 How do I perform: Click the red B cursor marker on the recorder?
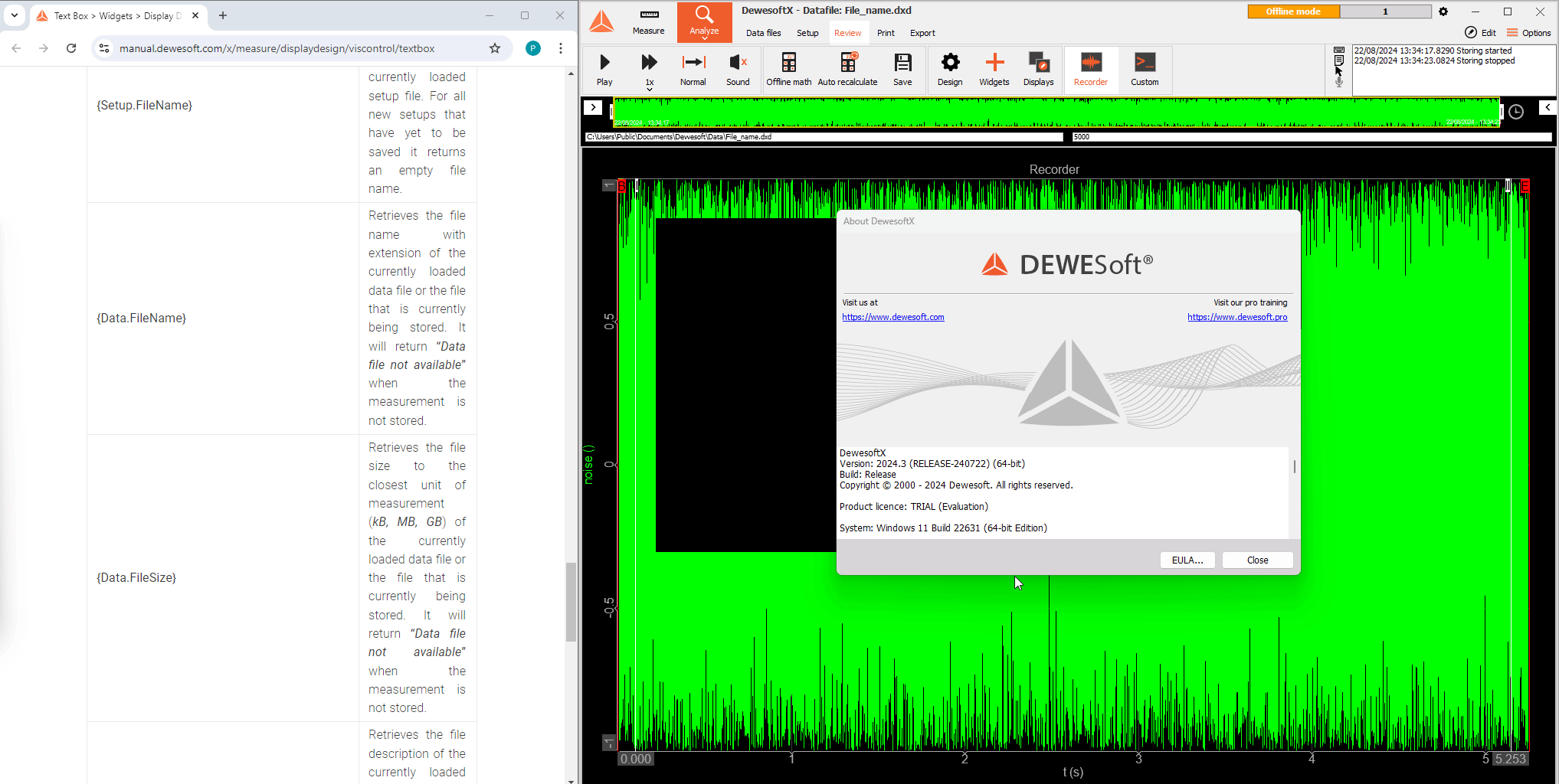point(622,185)
